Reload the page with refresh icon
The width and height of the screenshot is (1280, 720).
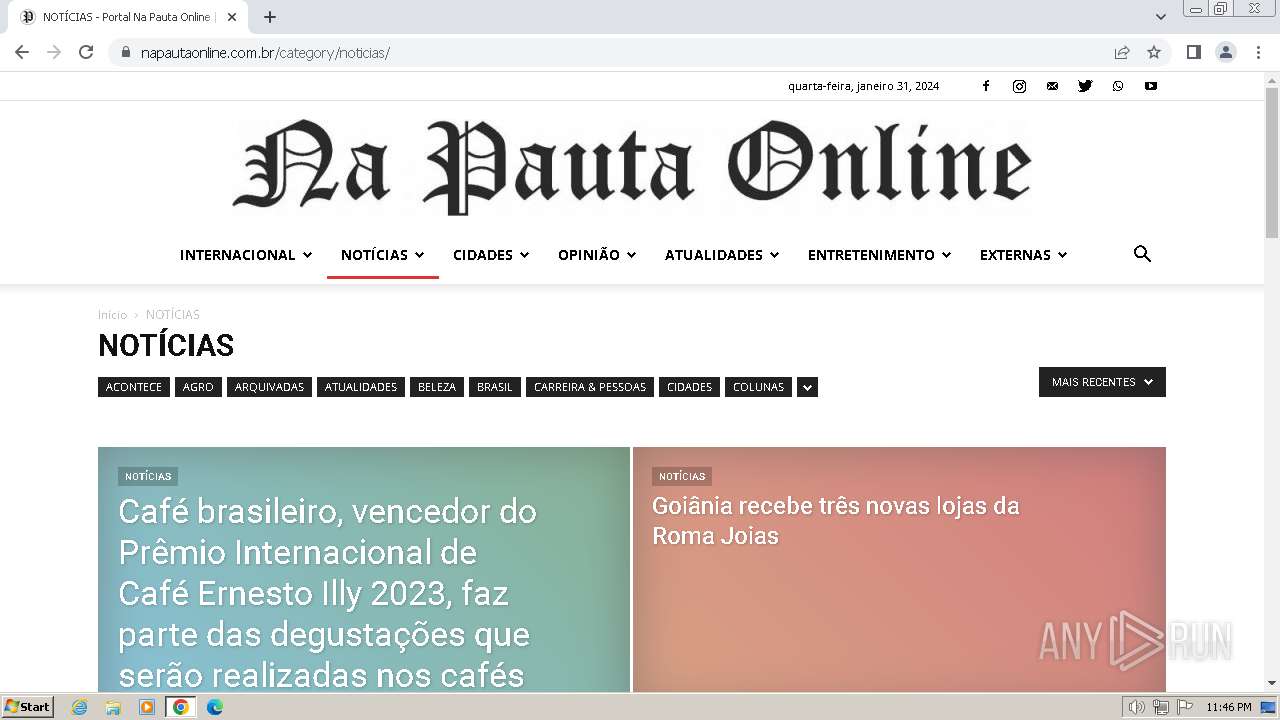[86, 52]
